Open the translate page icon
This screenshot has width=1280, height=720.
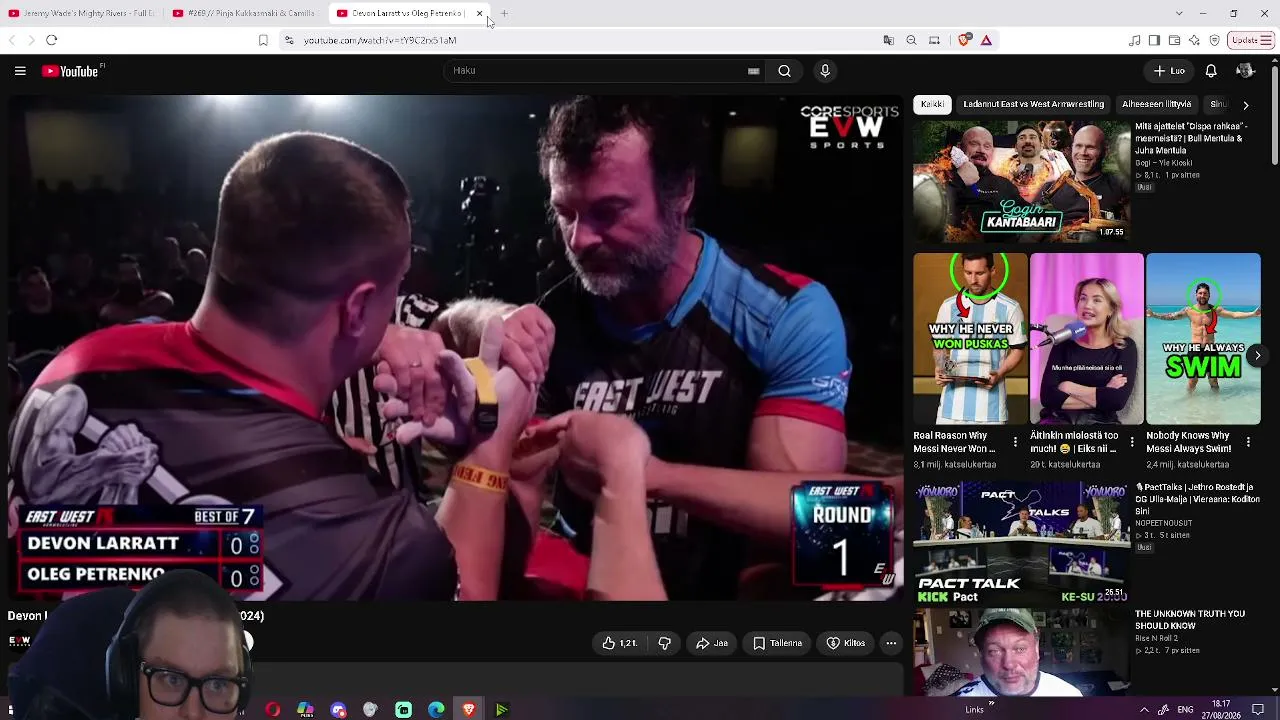coord(888,40)
